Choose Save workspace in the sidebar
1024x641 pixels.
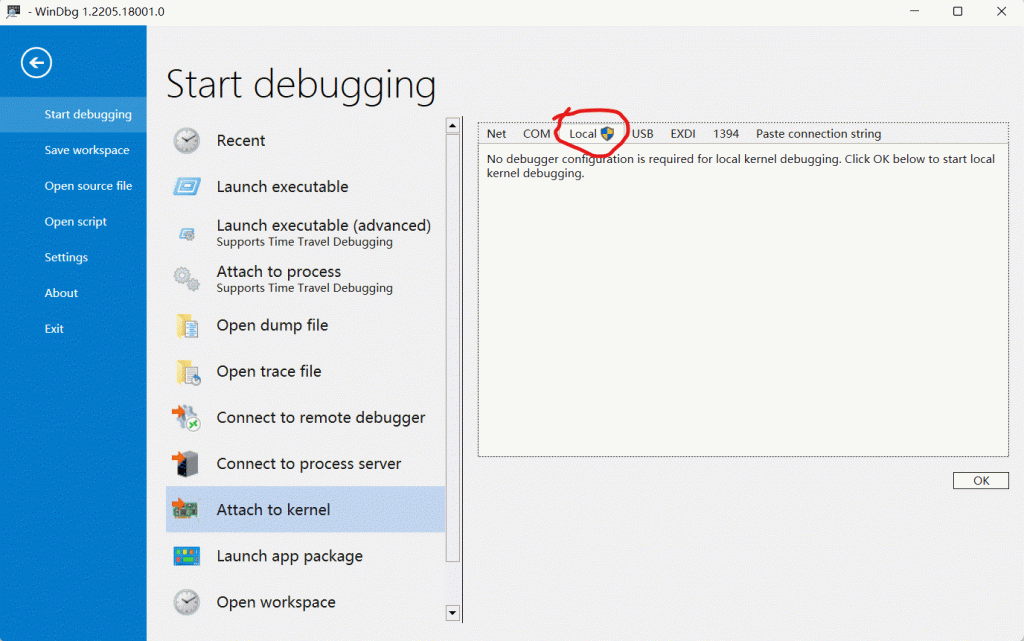click(87, 150)
